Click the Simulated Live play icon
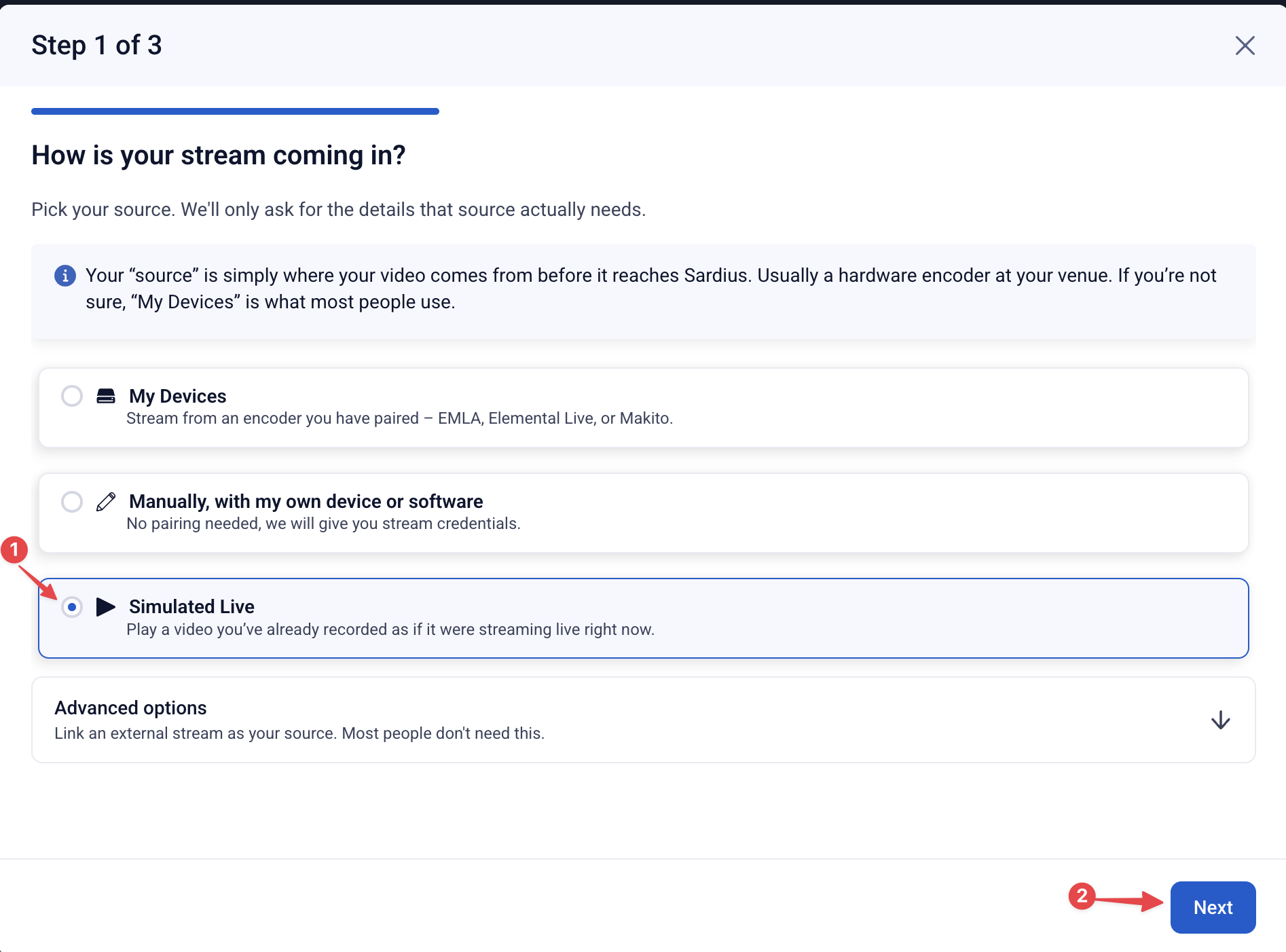The width and height of the screenshot is (1286, 952). 106,607
